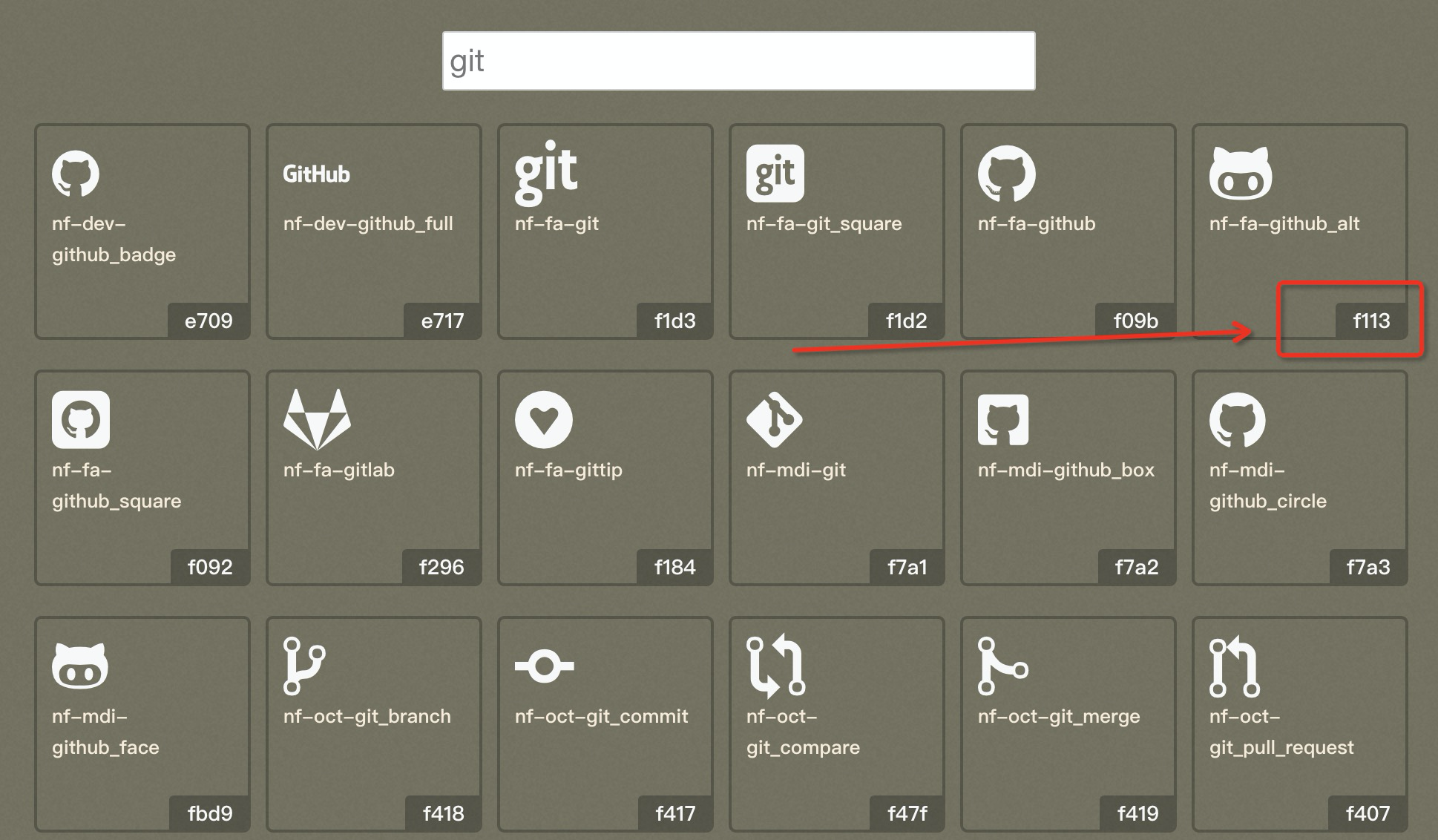1438x840 pixels.
Task: Click the f113 code label
Action: pyautogui.click(x=1371, y=321)
